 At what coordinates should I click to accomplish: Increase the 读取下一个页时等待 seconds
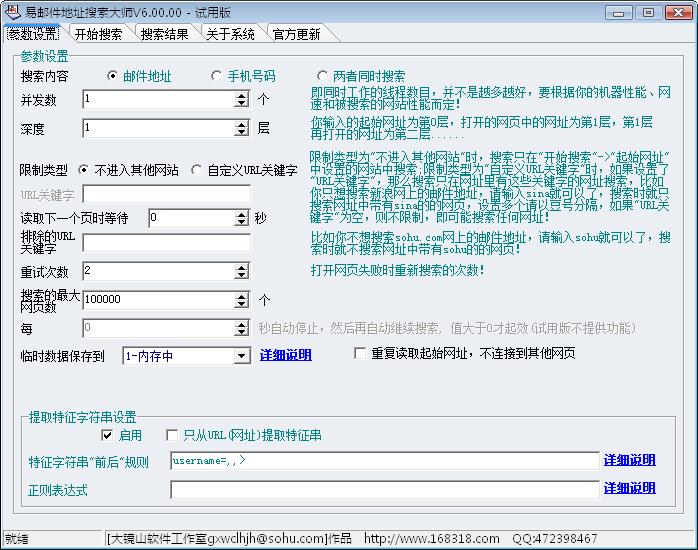pos(242,214)
